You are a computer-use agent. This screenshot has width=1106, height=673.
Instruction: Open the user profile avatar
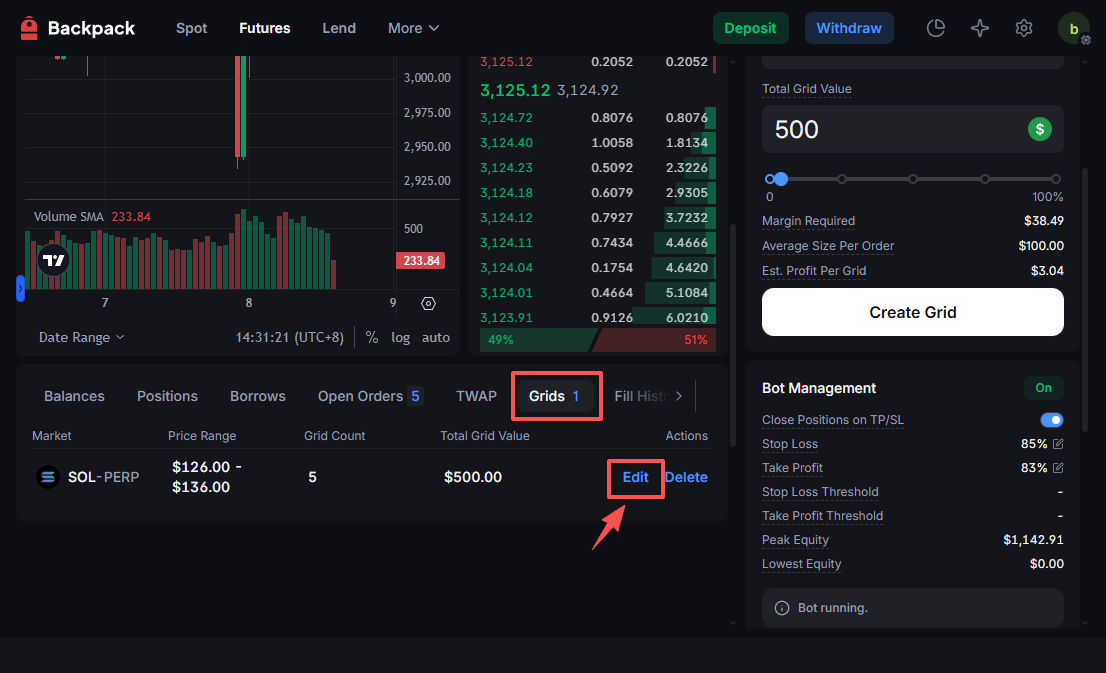tap(1073, 28)
